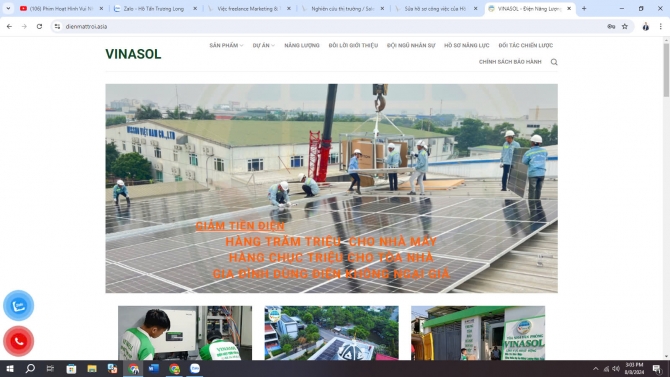Click the GIẢM TIỀN ĐIỆN banner link

coord(240,226)
